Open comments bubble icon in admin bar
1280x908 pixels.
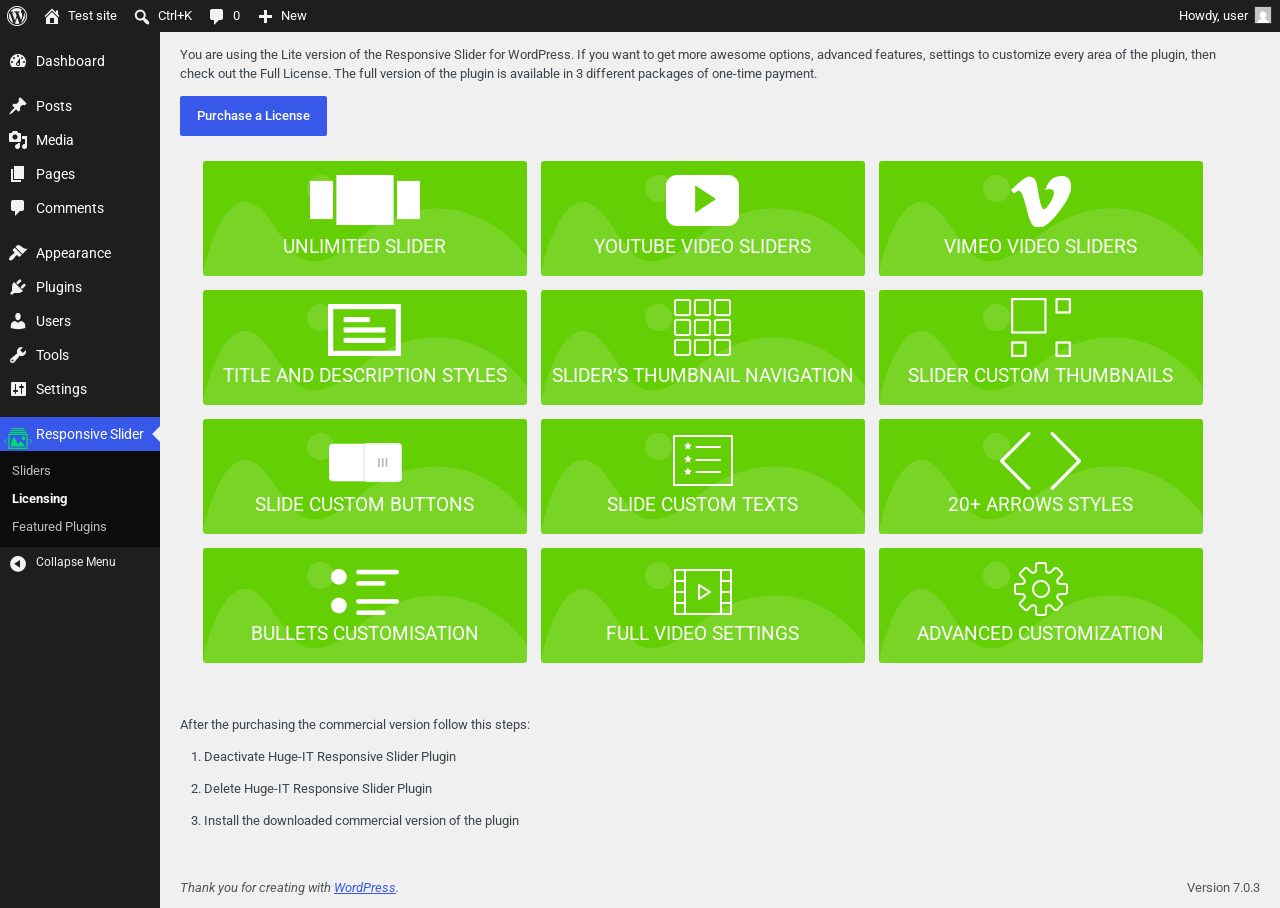coord(216,16)
